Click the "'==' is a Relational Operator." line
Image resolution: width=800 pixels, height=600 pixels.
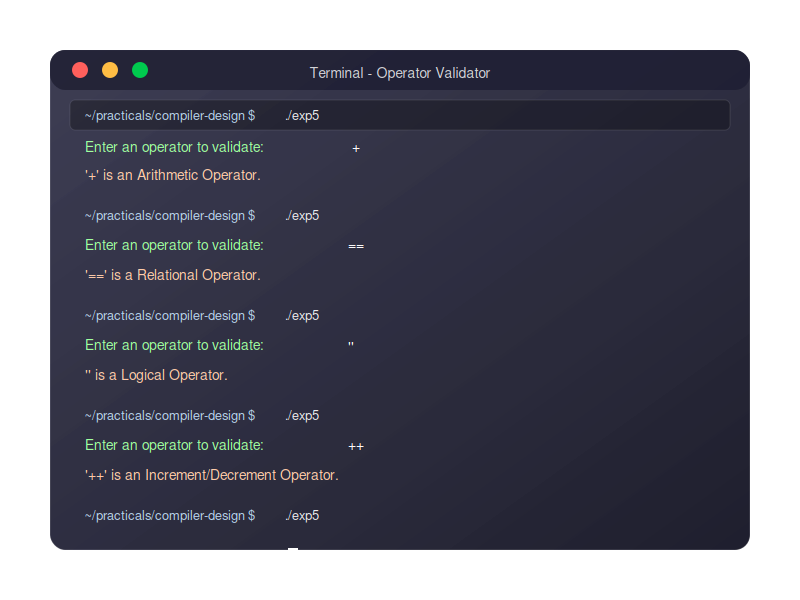click(173, 275)
